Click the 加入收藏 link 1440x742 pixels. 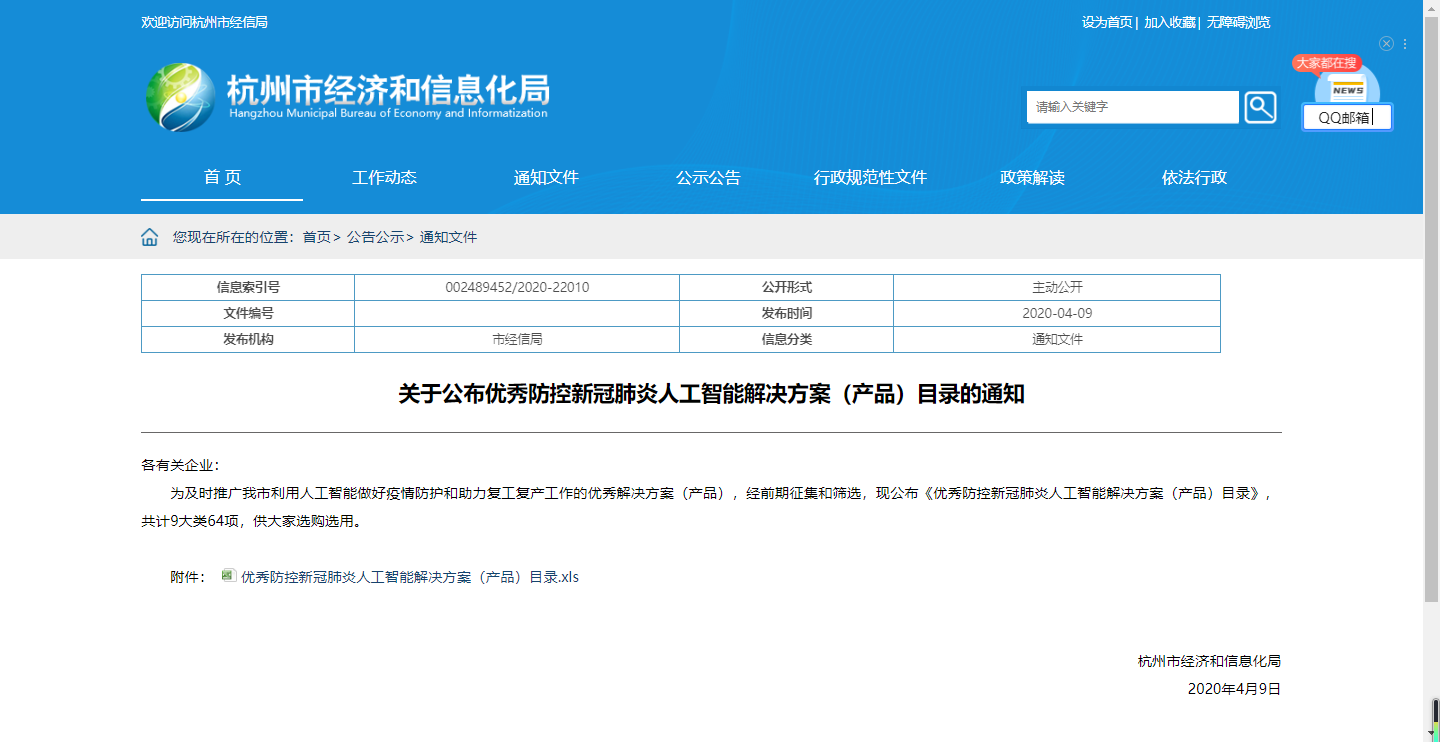tap(1169, 22)
